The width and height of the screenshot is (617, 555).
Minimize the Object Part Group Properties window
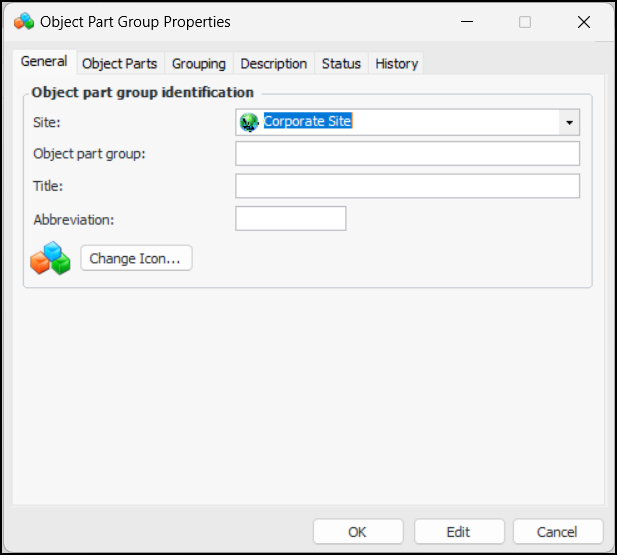click(x=467, y=22)
